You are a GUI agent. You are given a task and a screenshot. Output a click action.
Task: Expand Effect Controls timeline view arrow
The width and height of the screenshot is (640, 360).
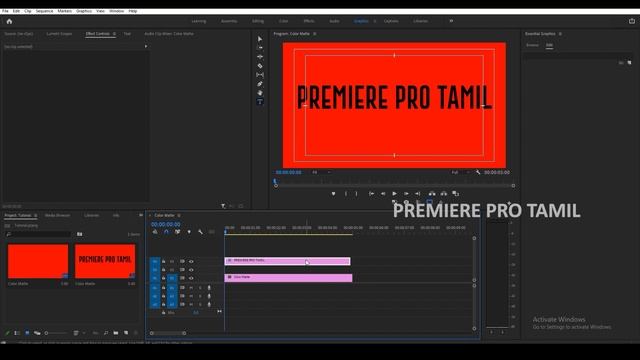(x=146, y=47)
